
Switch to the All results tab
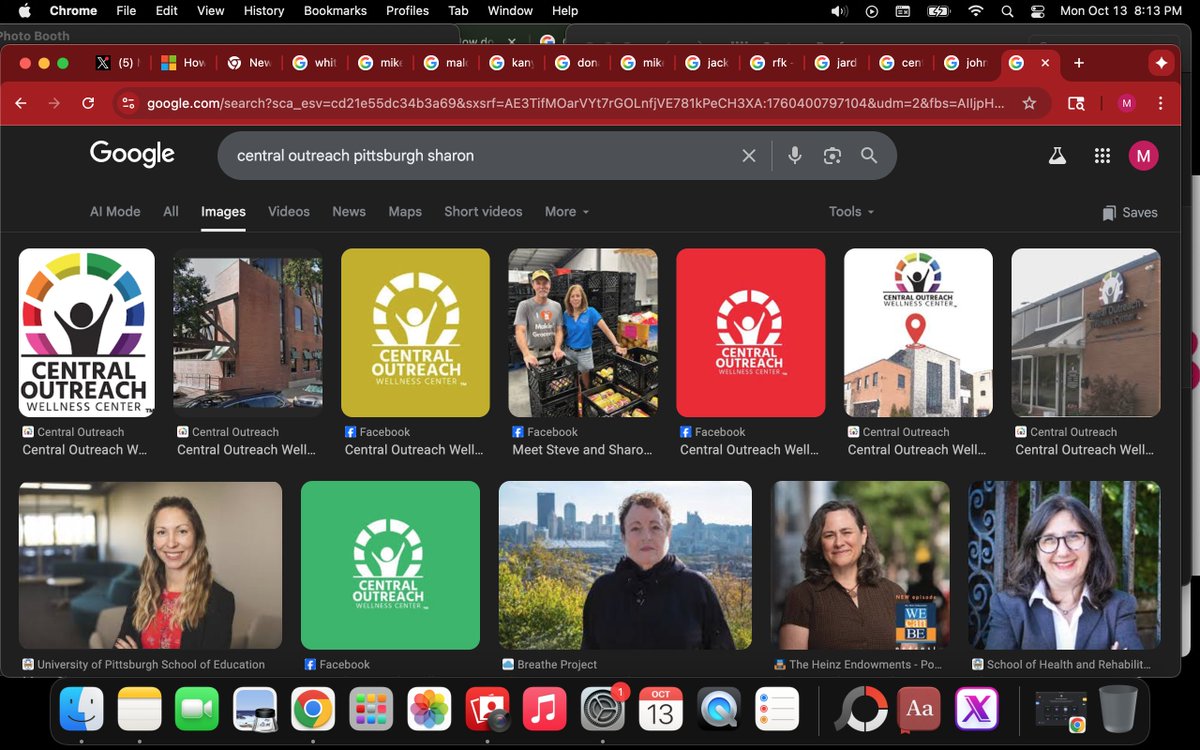[171, 212]
